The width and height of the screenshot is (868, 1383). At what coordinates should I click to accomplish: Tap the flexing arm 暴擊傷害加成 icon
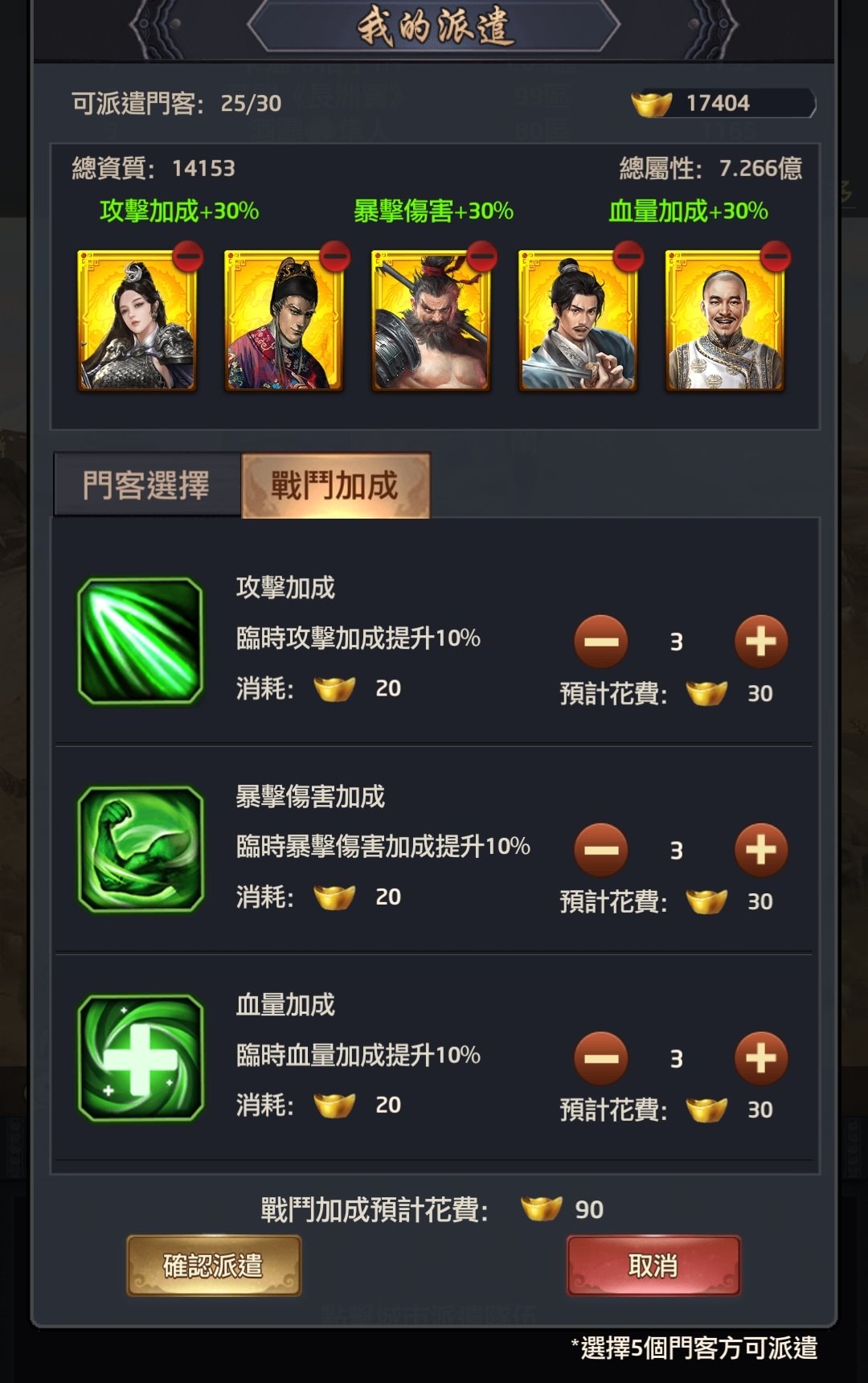coord(140,849)
